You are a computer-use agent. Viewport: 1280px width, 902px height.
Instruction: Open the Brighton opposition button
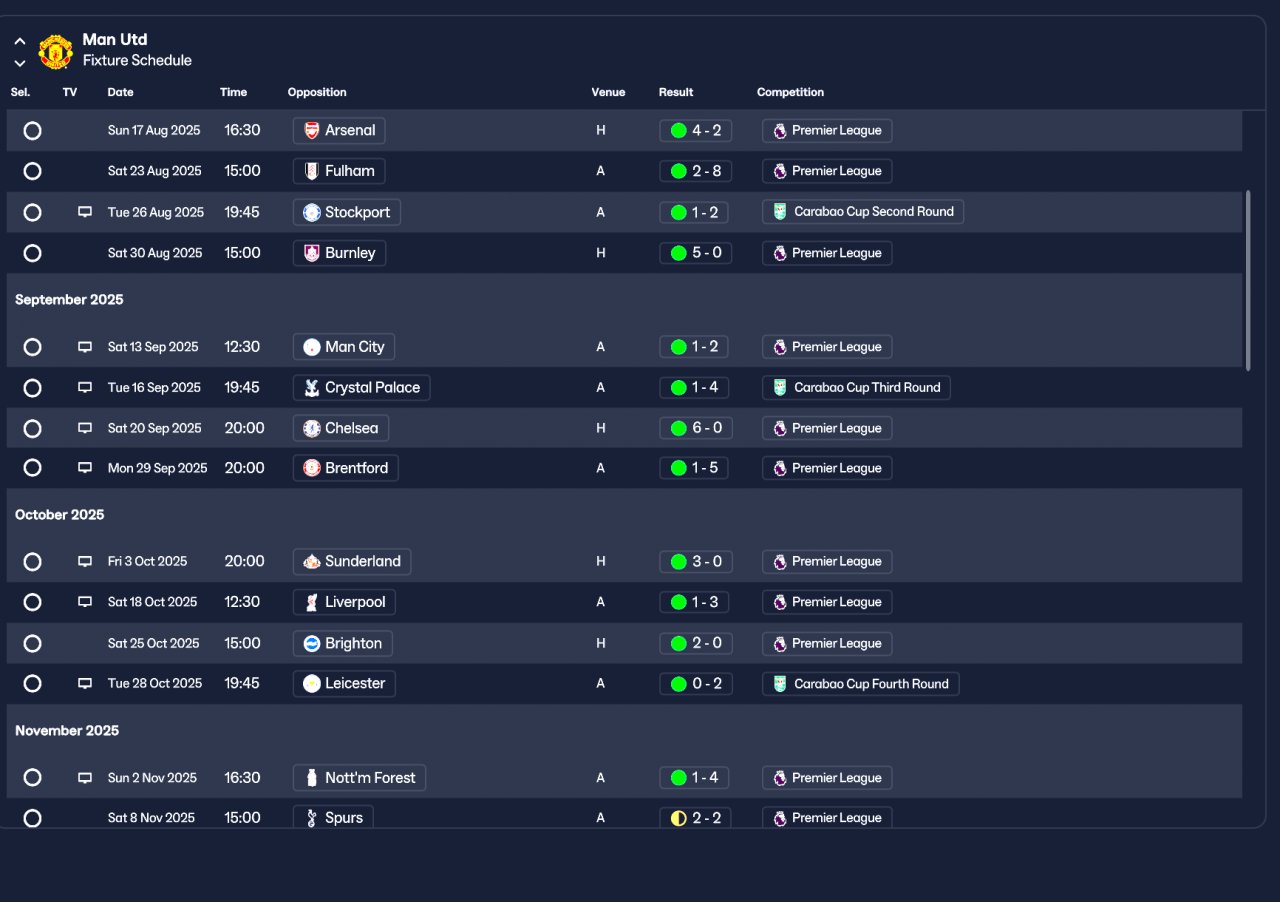coord(343,643)
